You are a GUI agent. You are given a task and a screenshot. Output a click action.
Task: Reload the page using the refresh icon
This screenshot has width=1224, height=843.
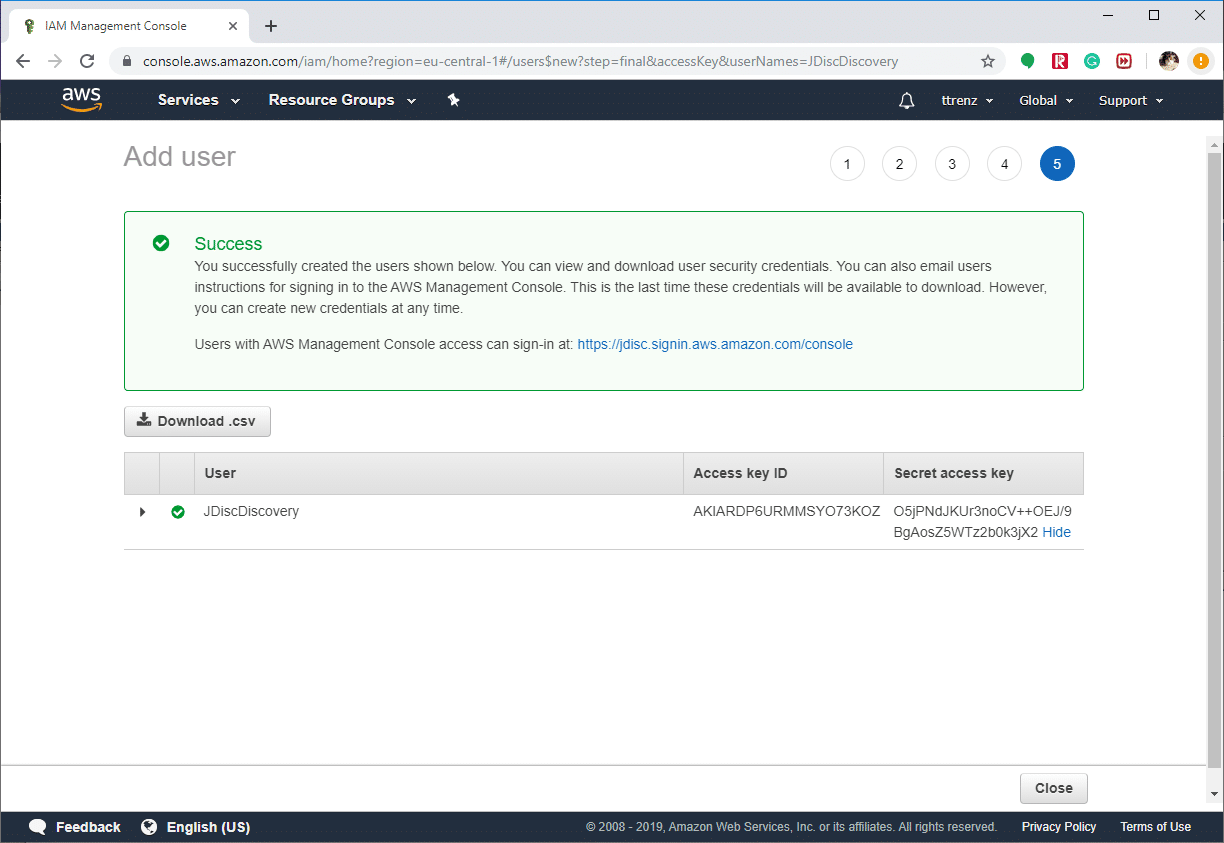(87, 61)
